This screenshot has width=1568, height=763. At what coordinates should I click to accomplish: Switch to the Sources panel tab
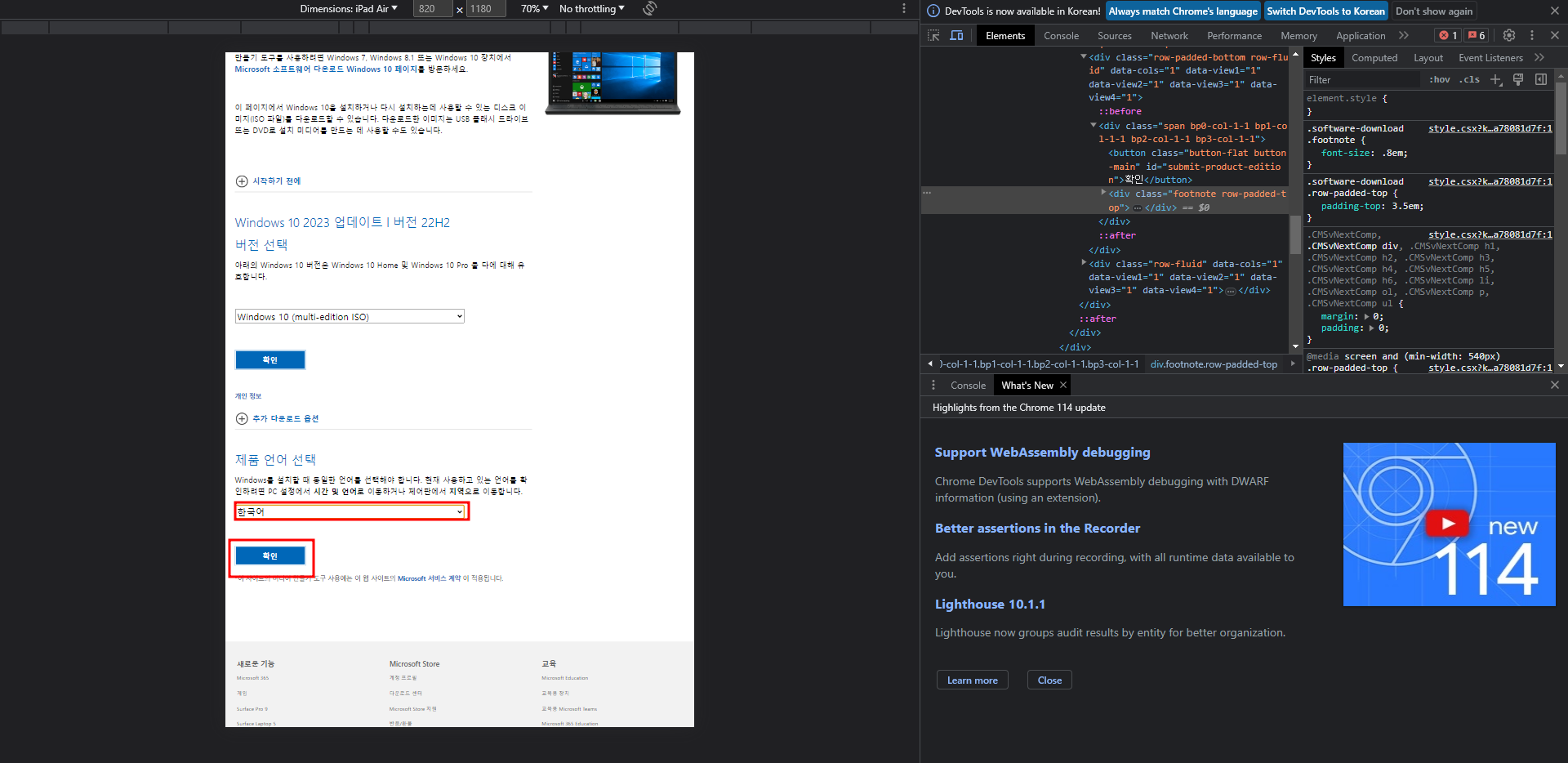[x=1114, y=35]
